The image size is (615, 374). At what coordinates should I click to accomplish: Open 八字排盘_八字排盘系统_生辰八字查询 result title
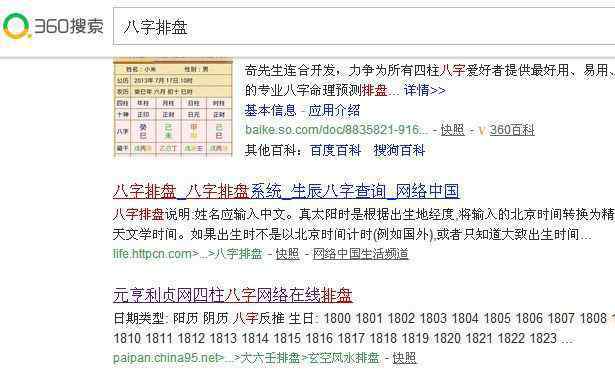286,191
